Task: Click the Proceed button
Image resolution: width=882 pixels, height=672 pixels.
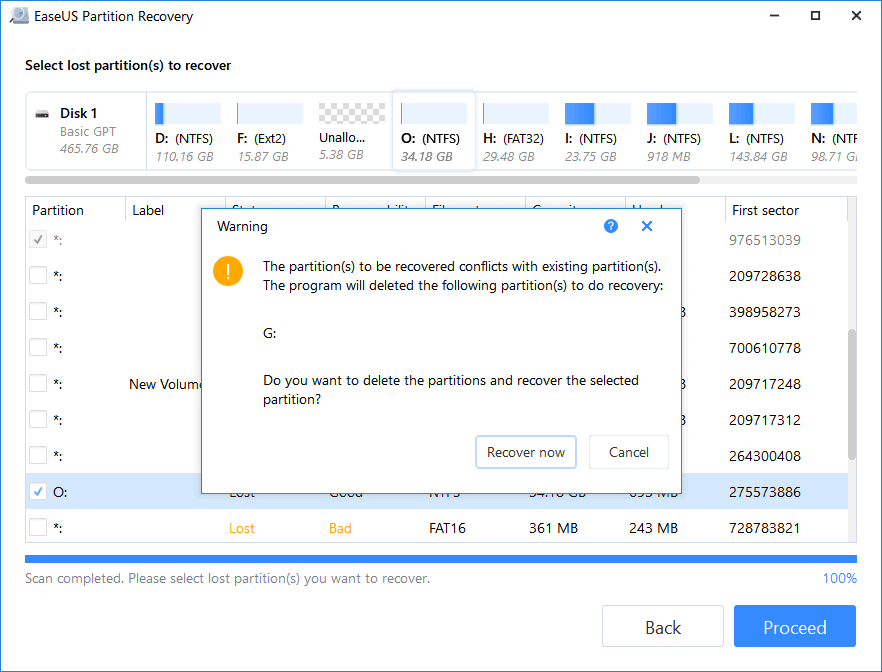Action: (x=794, y=626)
